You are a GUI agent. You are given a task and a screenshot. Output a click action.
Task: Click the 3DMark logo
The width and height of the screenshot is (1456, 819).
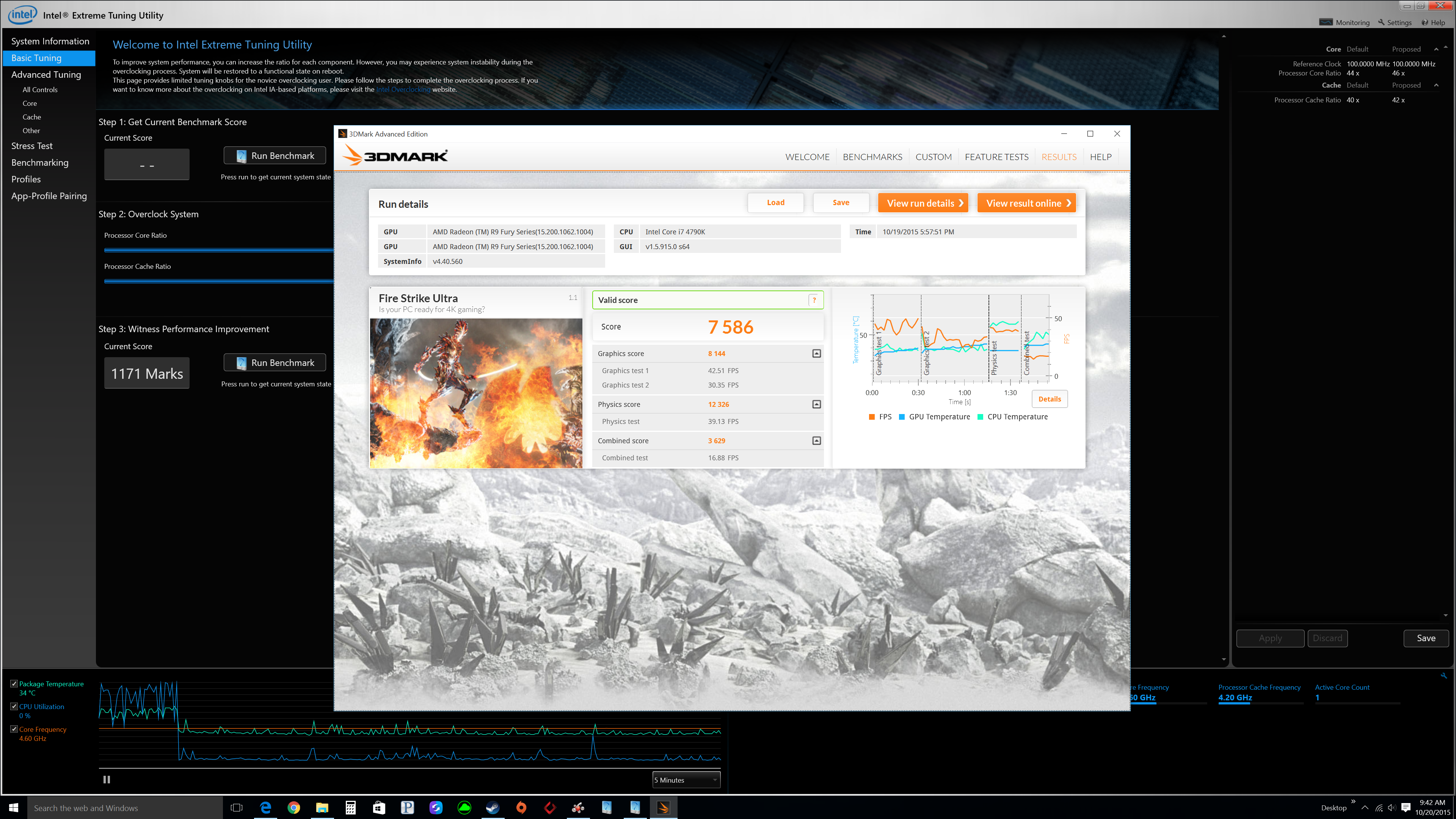pos(395,155)
